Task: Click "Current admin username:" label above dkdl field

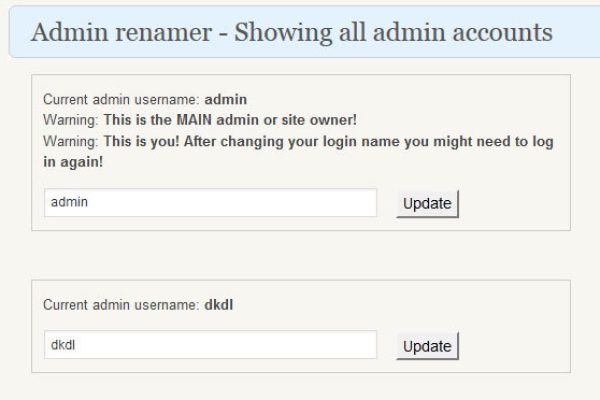Action: point(121,304)
